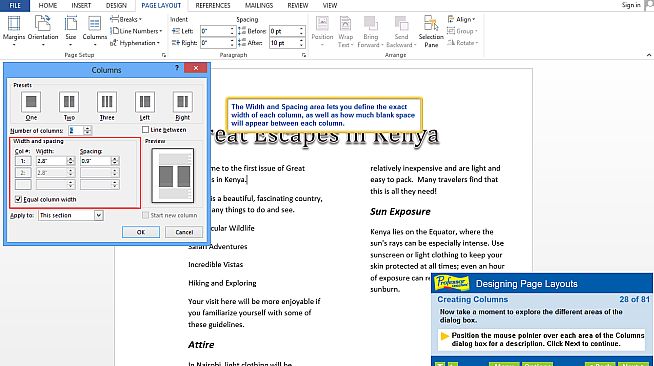The height and width of the screenshot is (366, 654).
Task: Click the Sign in link
Action: [631, 5]
